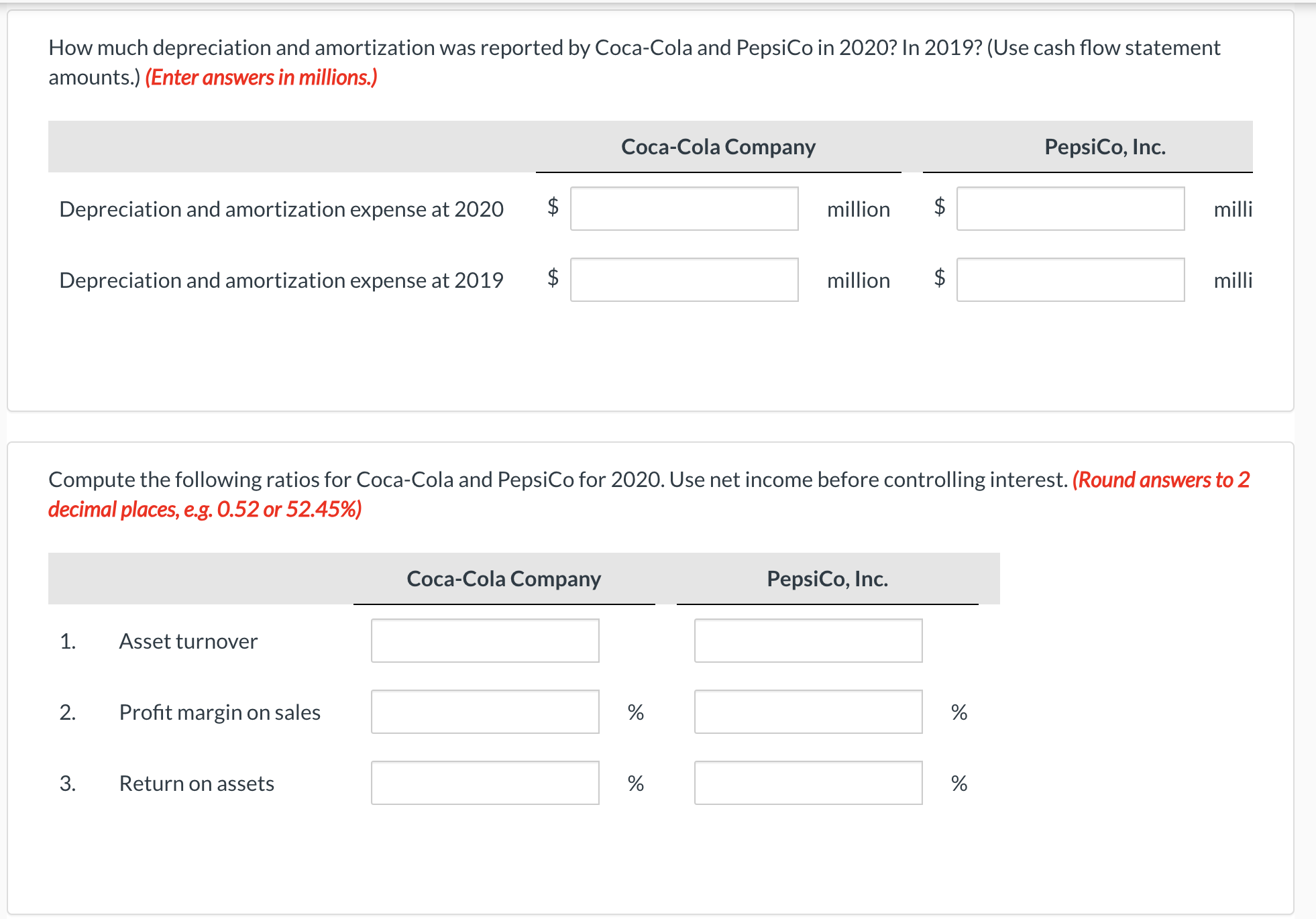The image size is (1316, 919).
Task: Click the Depreciation and amortization 2019 row label
Action: (280, 280)
